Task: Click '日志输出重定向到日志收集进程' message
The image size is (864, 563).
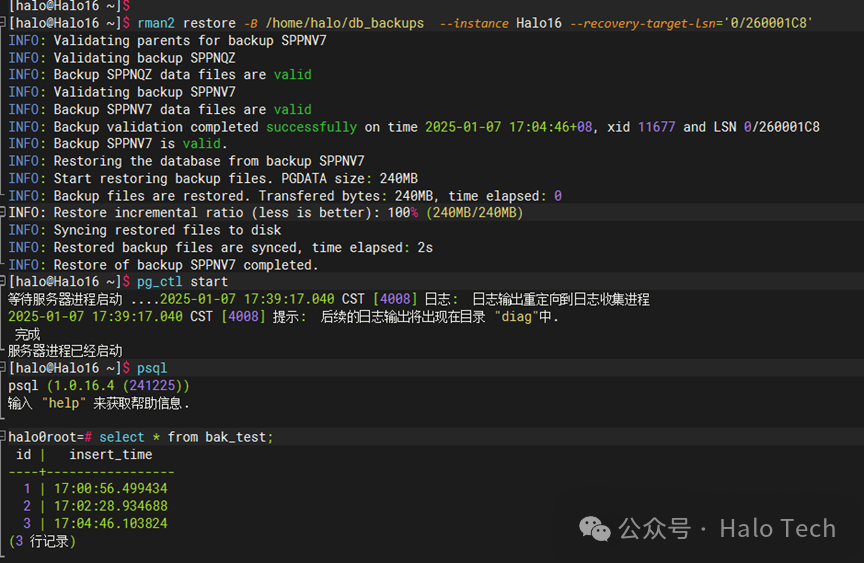Action: 561,299
